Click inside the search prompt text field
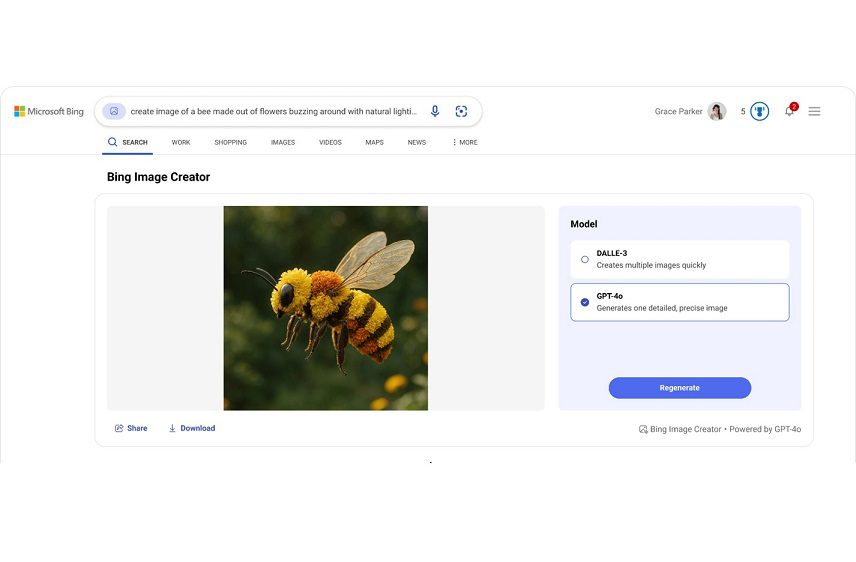The image size is (856, 562). click(x=273, y=112)
